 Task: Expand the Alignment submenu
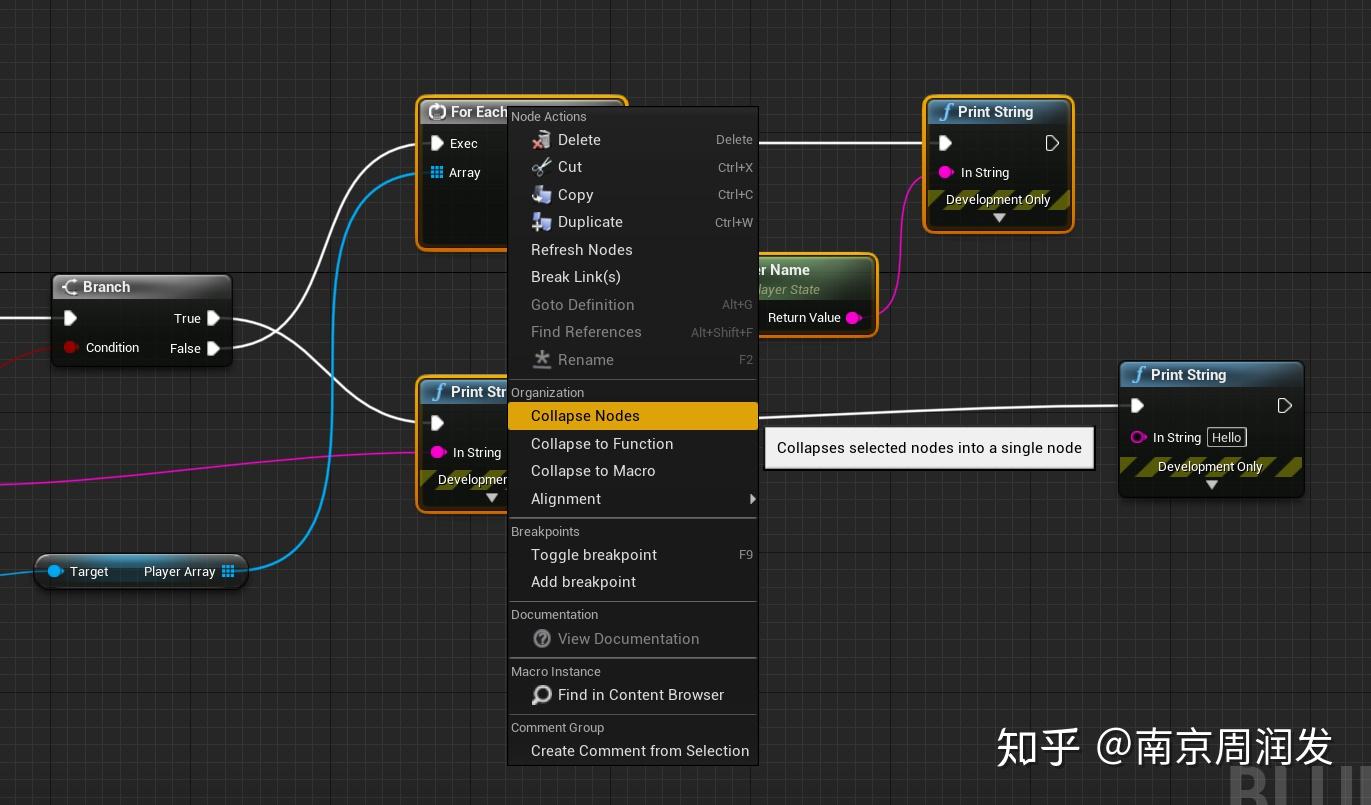pyautogui.click(x=566, y=499)
